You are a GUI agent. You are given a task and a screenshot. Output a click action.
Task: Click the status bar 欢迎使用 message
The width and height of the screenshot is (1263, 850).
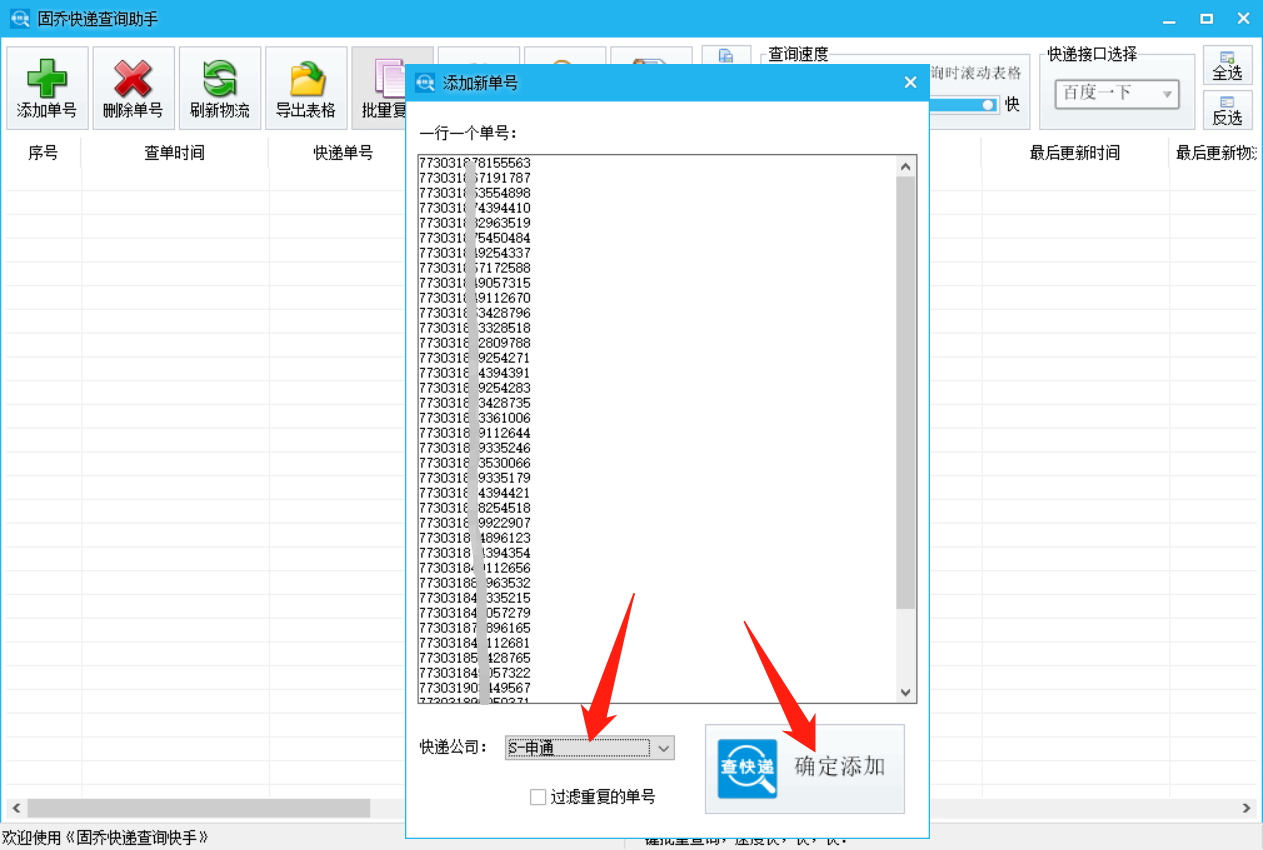coord(105,837)
